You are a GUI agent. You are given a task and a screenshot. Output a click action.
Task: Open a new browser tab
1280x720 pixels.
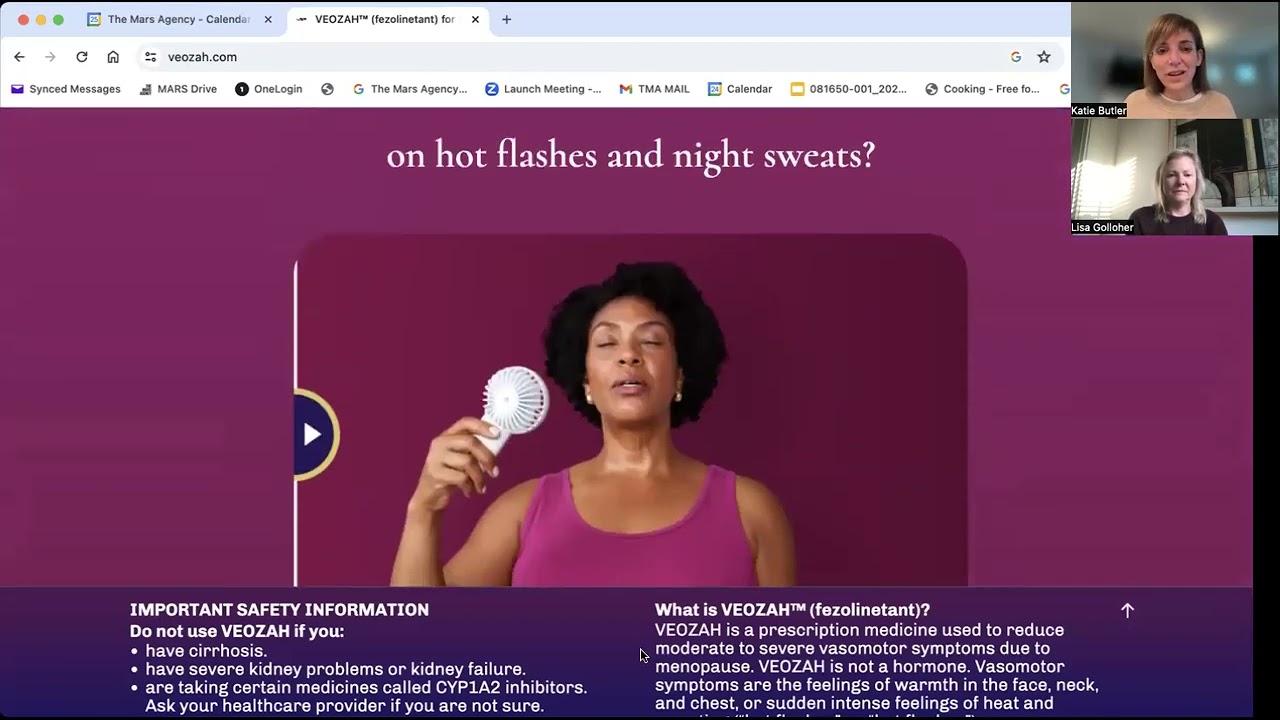[506, 19]
